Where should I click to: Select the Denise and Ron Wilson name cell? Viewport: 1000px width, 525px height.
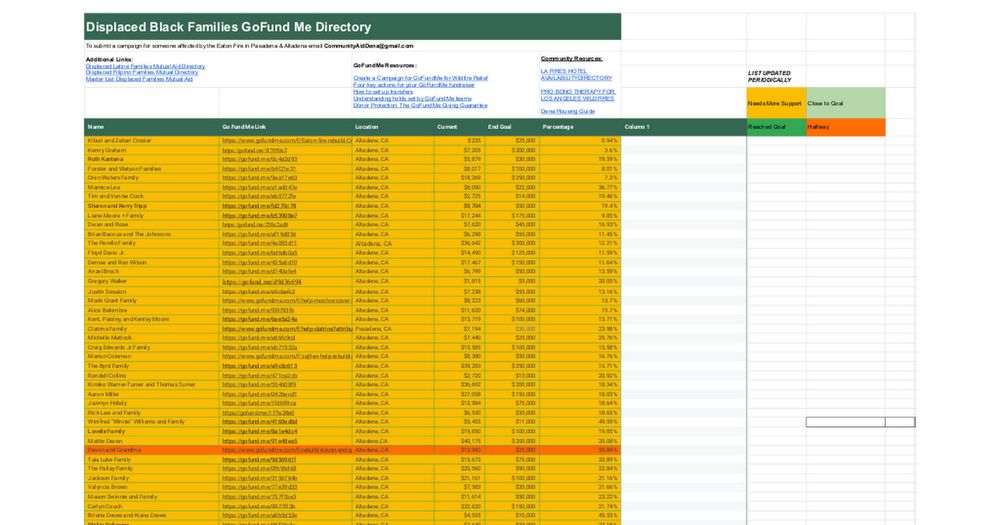click(152, 262)
